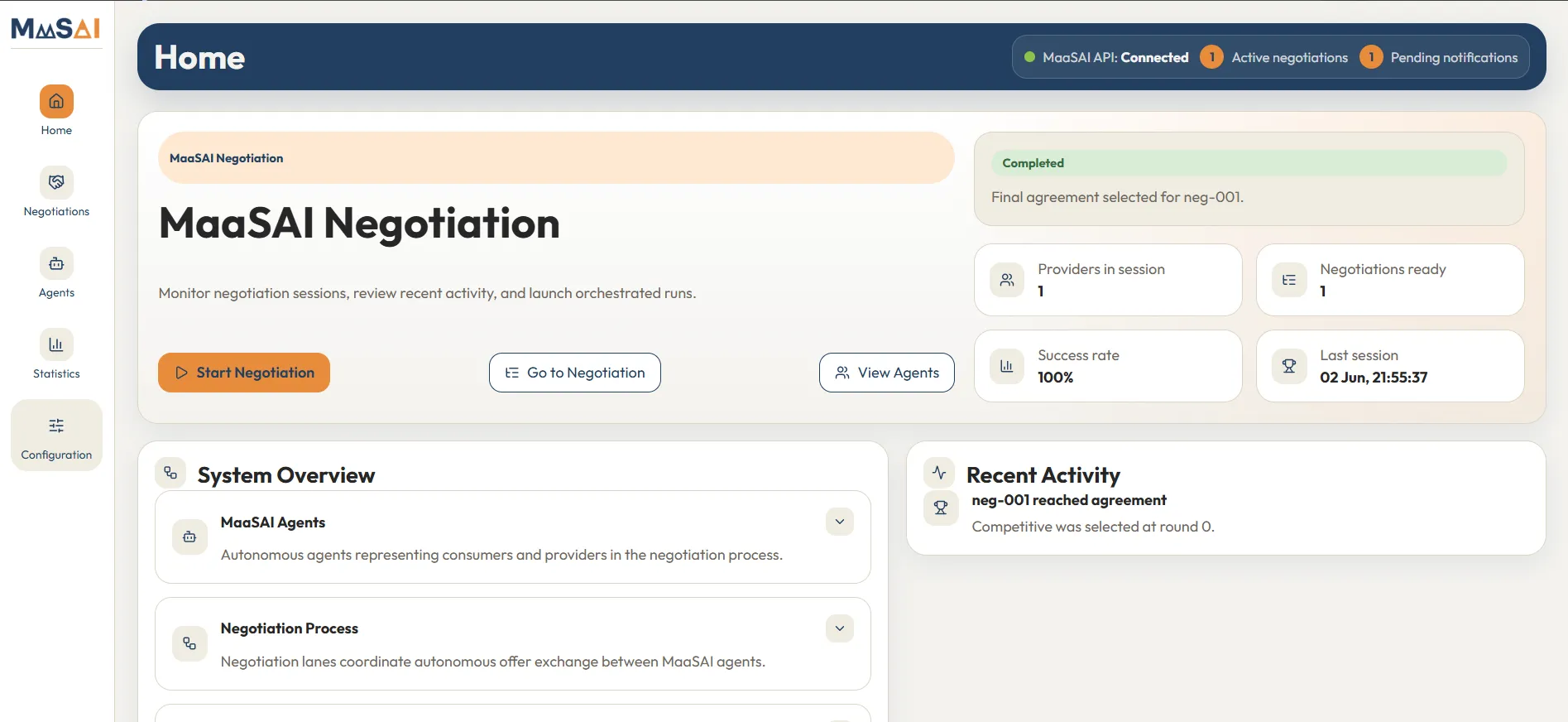The width and height of the screenshot is (1568, 722).
Task: Select the Pending notifications label in header
Action: 1454,57
